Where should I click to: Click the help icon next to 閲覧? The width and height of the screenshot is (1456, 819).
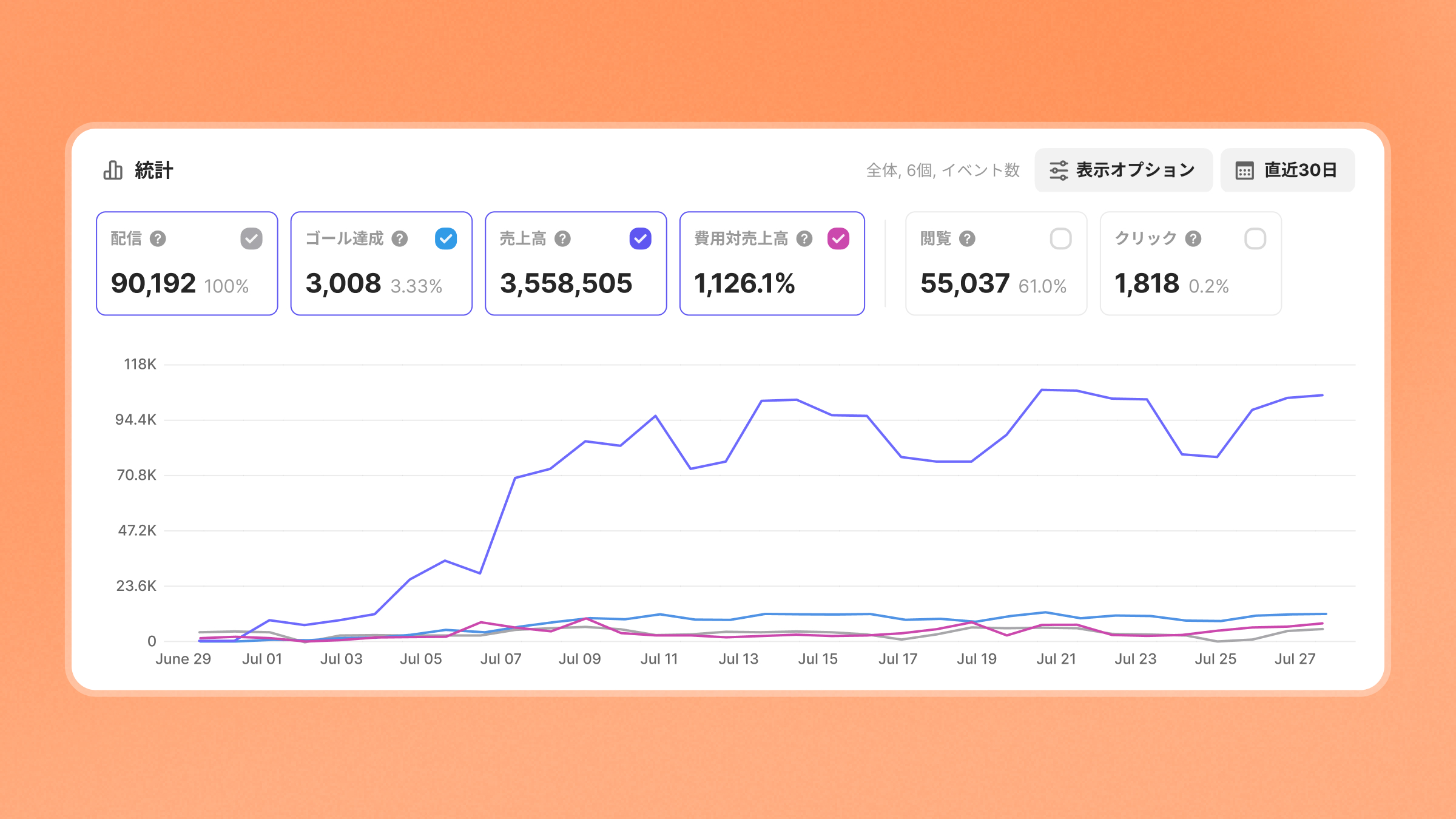(967, 239)
